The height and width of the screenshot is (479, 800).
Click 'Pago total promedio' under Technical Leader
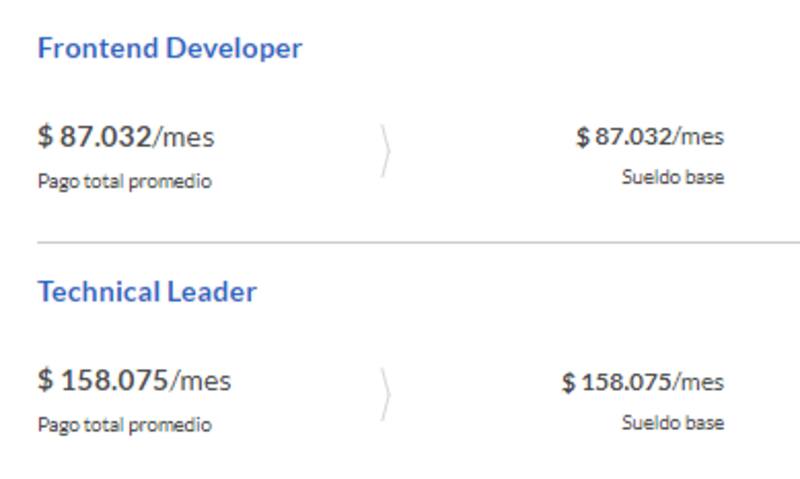coord(124,425)
